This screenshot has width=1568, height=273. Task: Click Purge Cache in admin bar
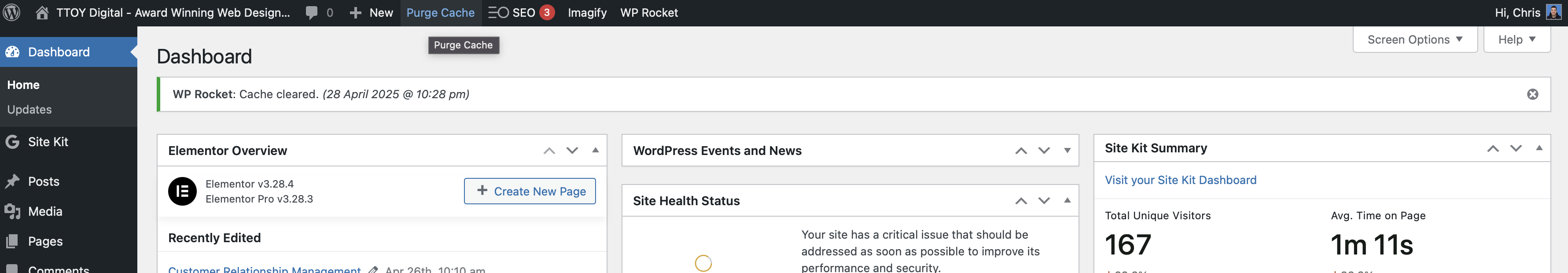click(x=440, y=13)
